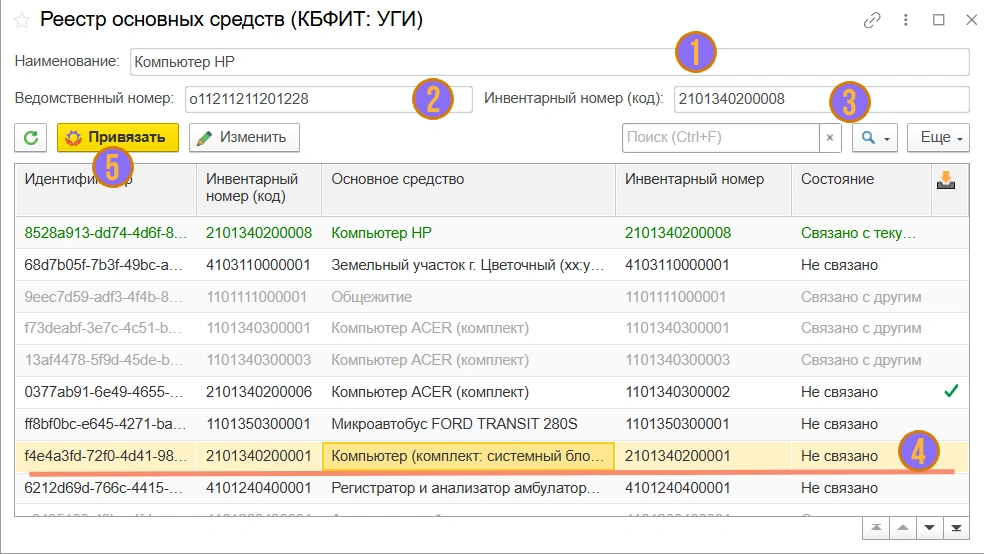Copy link to this form via chain icon
The image size is (984, 554).
pos(872,20)
